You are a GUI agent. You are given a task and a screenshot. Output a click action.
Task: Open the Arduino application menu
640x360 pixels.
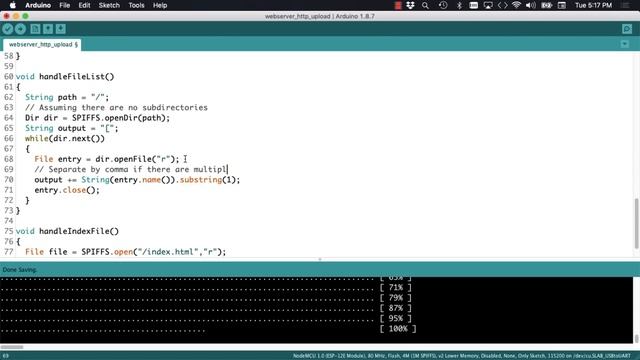coord(38,5)
